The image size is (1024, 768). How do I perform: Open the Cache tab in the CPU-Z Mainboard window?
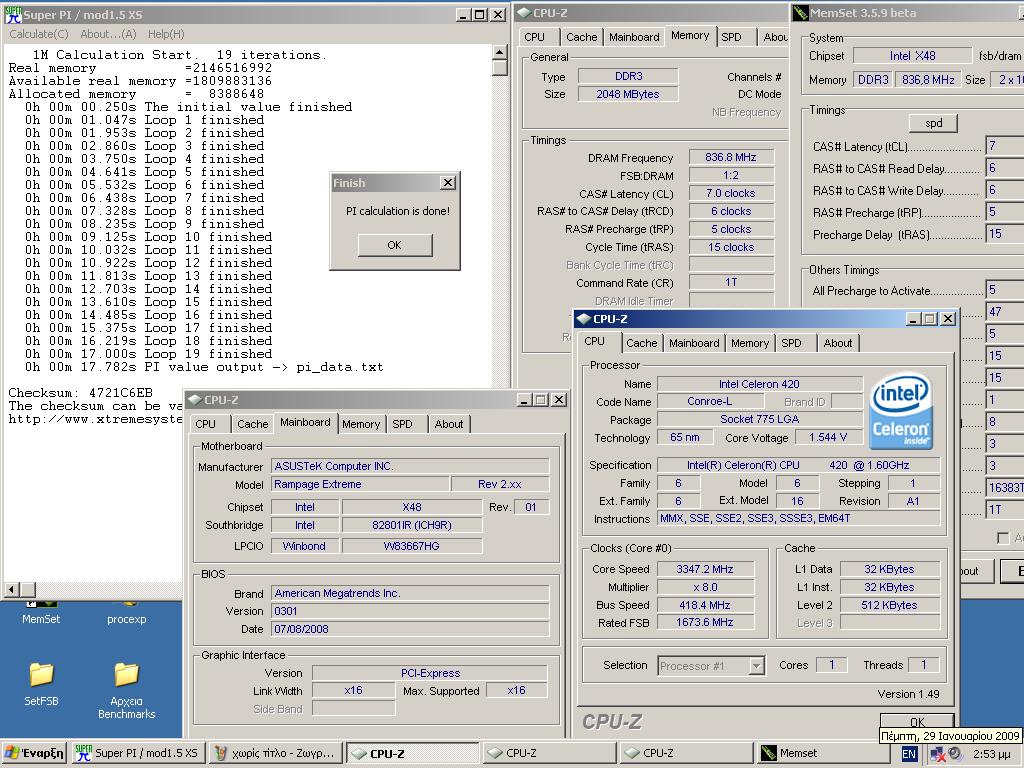coord(253,424)
